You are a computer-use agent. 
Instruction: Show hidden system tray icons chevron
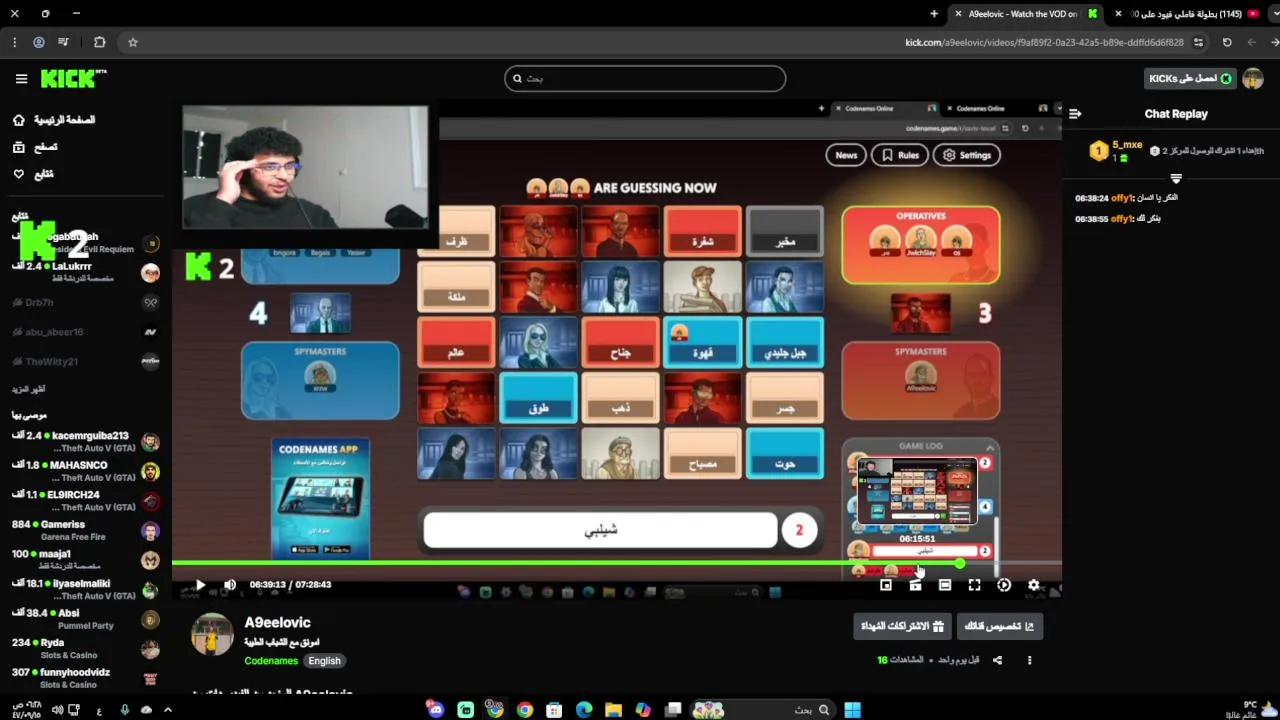pyautogui.click(x=167, y=709)
